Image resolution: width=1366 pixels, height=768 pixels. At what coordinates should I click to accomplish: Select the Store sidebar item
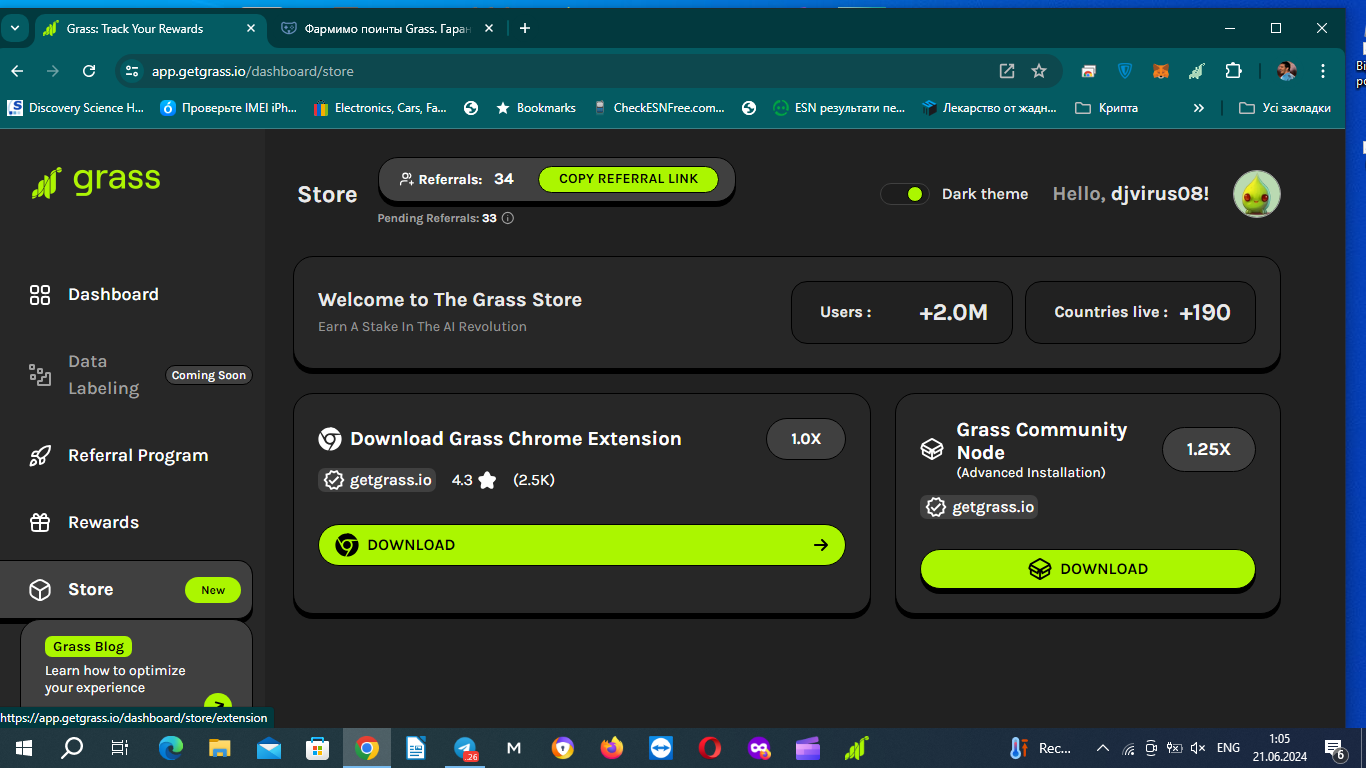tap(126, 589)
